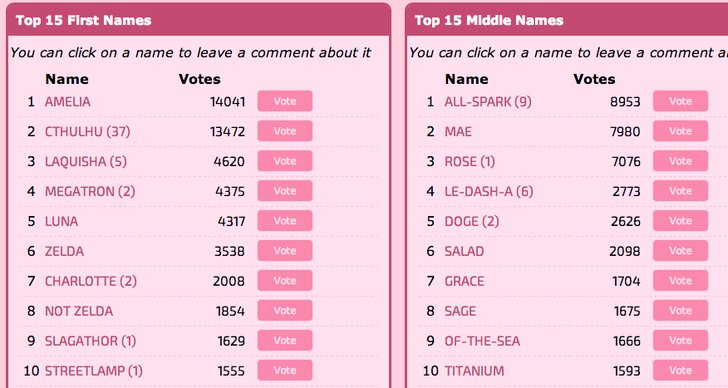Open NOT ZELDA name link
The image size is (728, 388).
coord(79,311)
